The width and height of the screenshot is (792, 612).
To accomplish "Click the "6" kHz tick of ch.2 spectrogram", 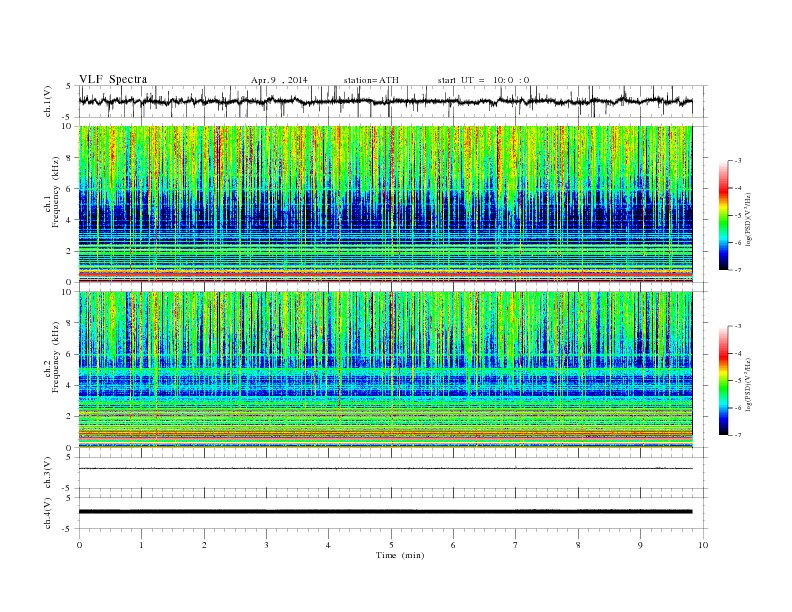I will (70, 354).
